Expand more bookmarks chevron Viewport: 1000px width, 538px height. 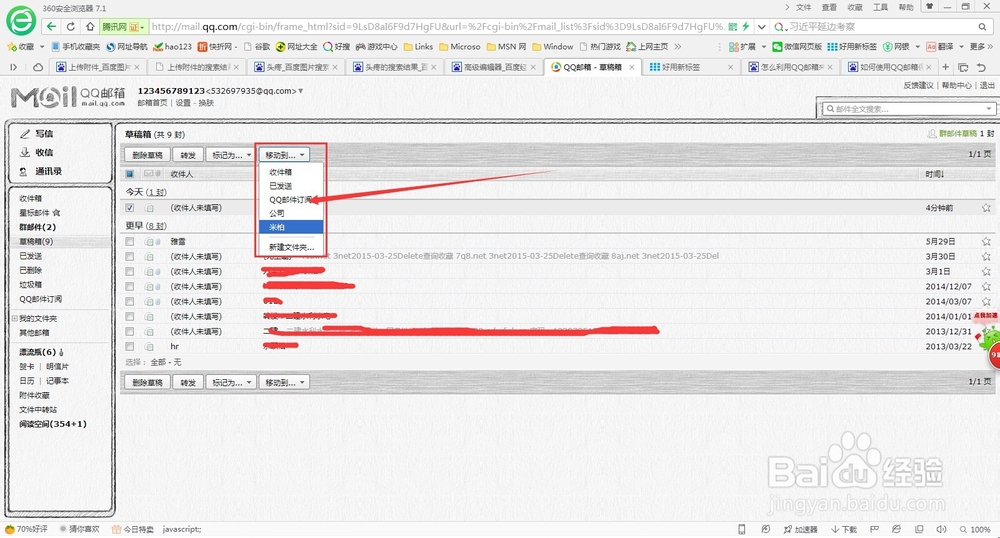(677, 47)
